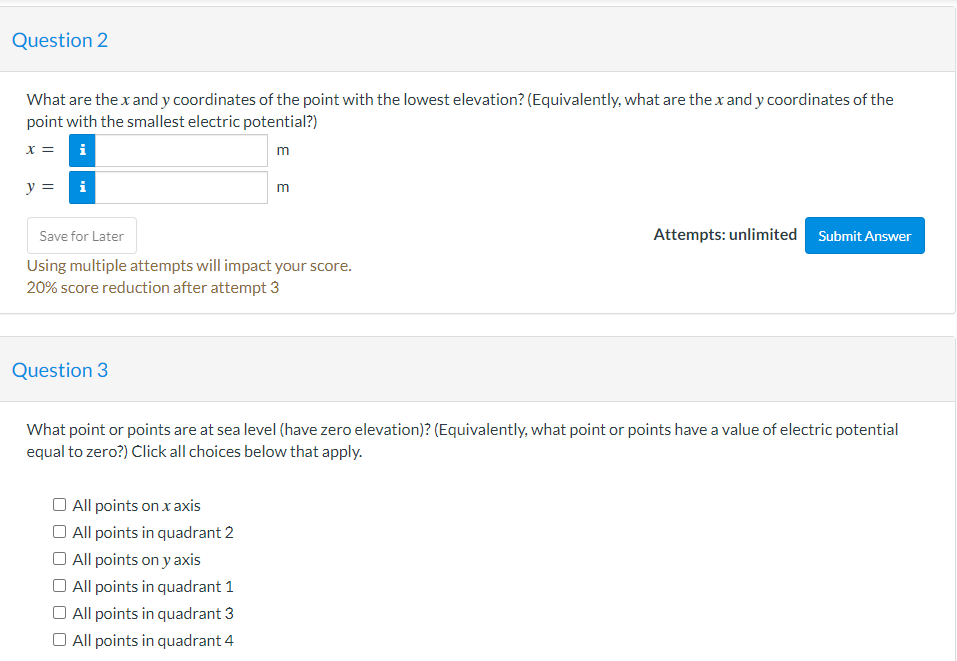The width and height of the screenshot is (957, 661).
Task: Open the info popup beside the y field
Action: (x=81, y=186)
